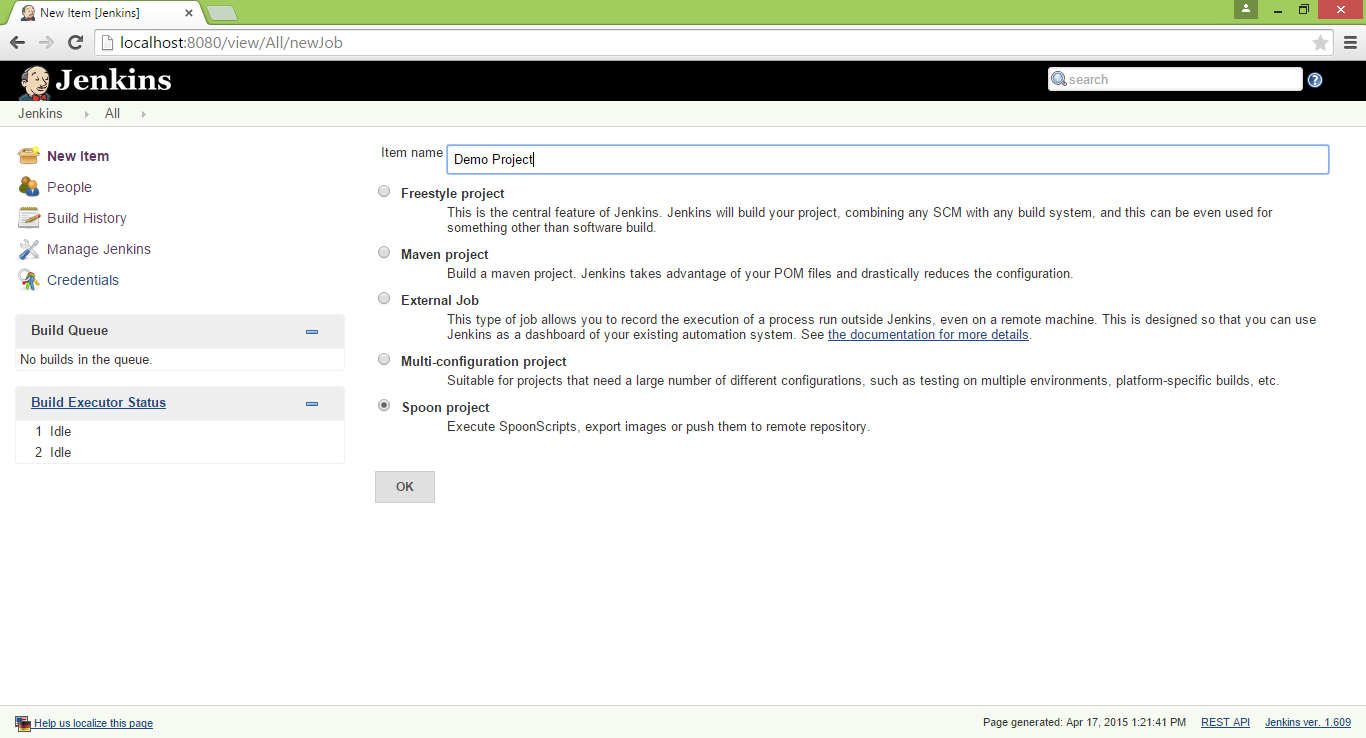The image size is (1366, 738).
Task: Select the Maven project radio button
Action: pyautogui.click(x=384, y=253)
